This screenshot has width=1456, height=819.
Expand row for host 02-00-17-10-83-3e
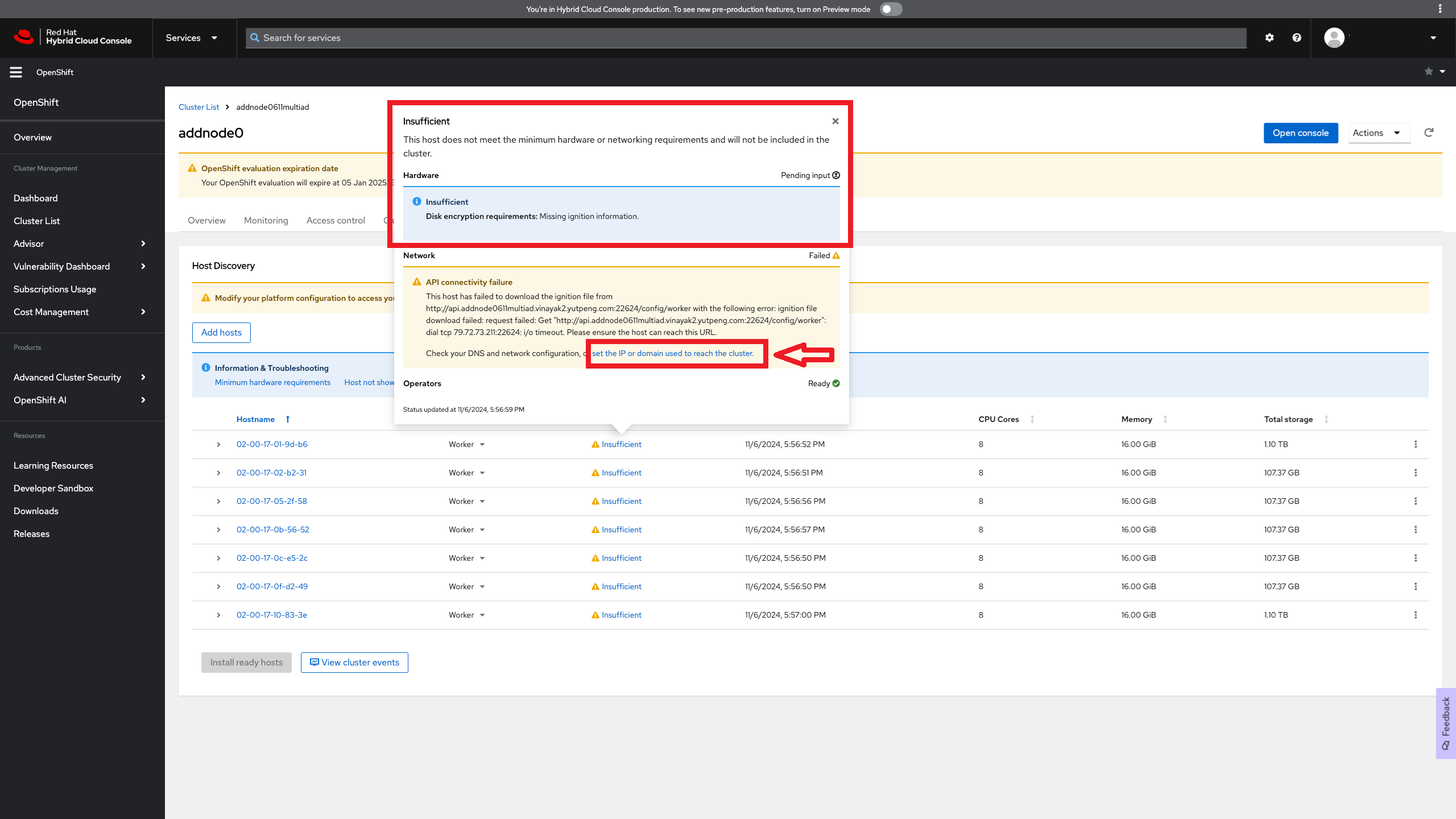[x=218, y=615]
